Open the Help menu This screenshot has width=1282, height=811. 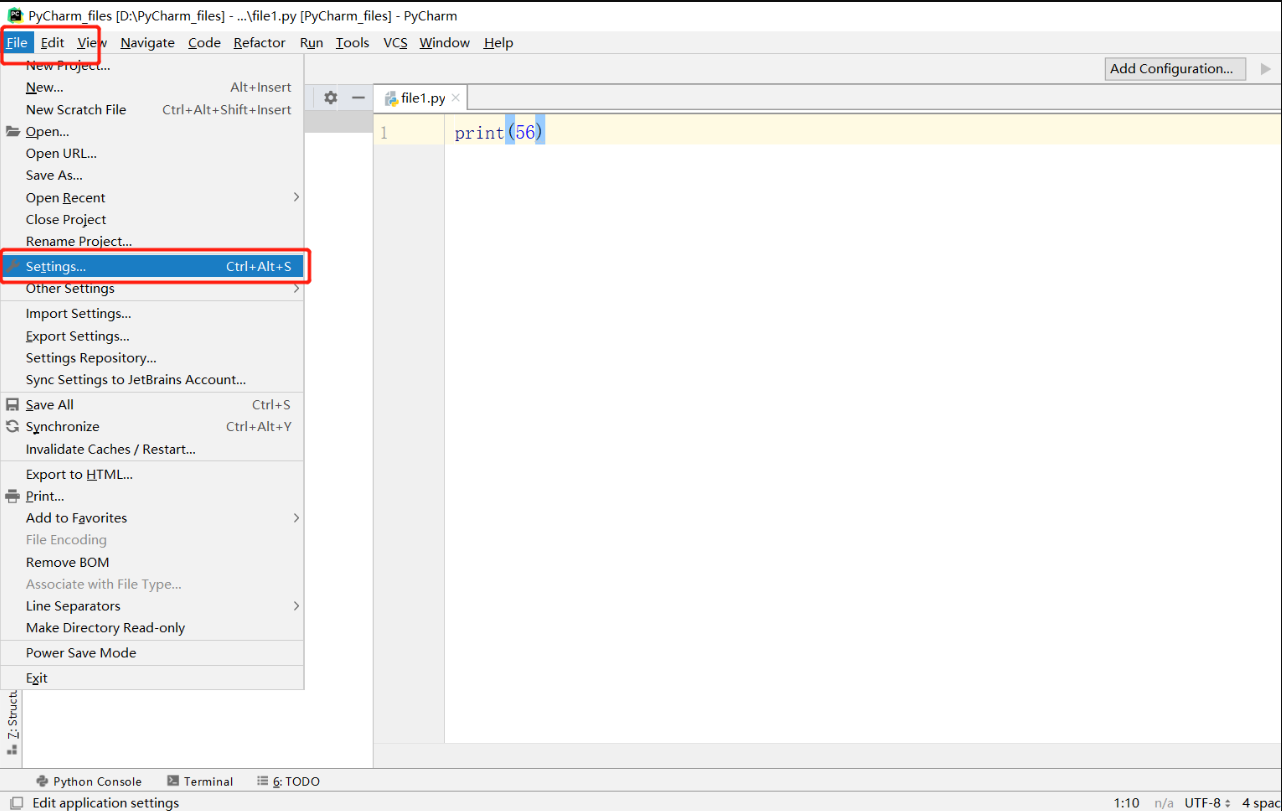(498, 42)
